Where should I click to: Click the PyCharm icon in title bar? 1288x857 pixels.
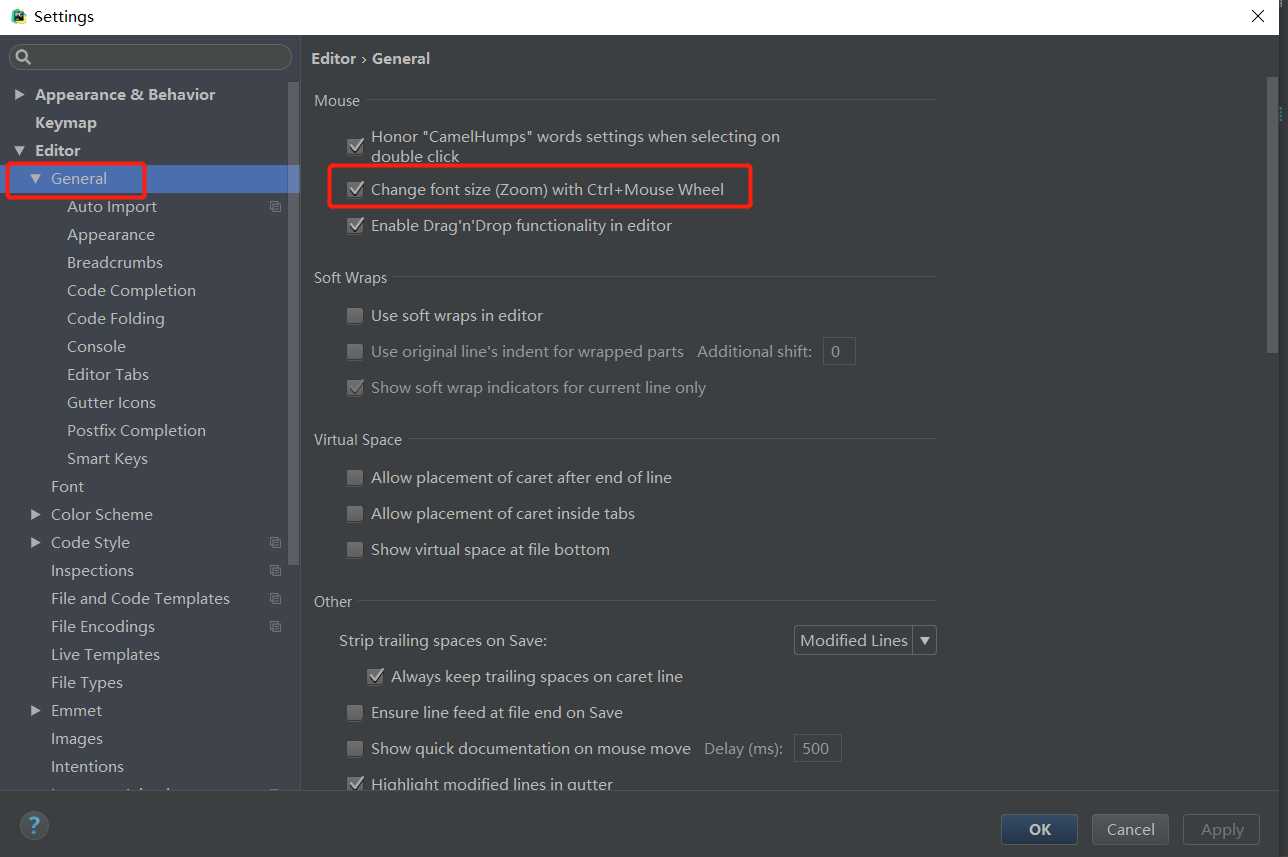[x=17, y=16]
